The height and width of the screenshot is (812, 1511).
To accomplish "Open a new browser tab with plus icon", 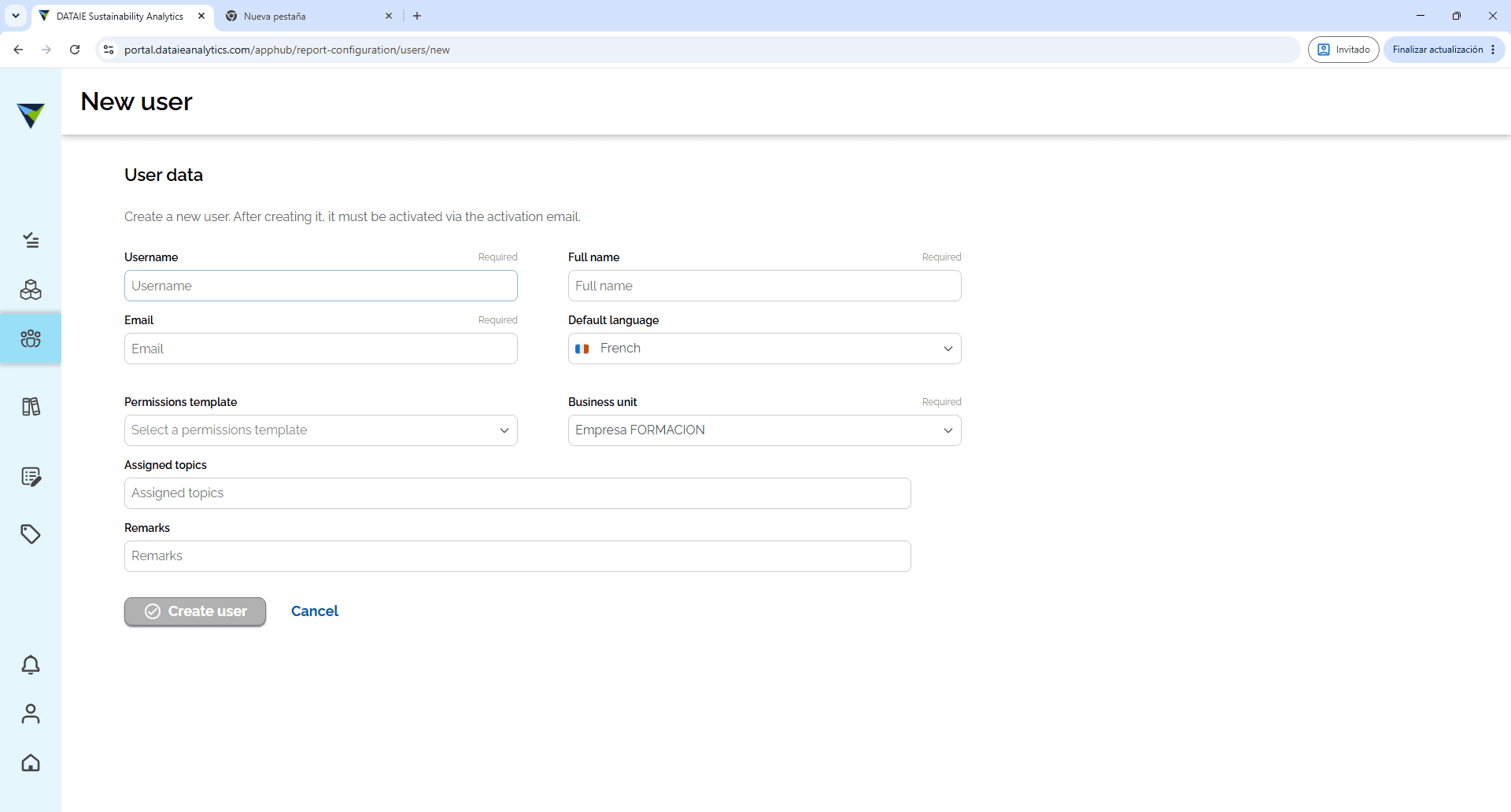I will pyautogui.click(x=417, y=16).
